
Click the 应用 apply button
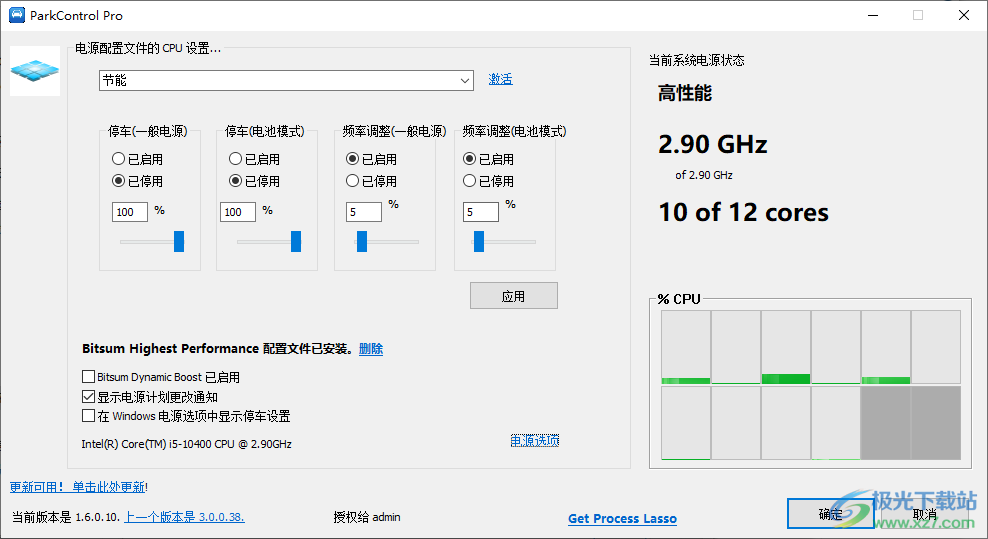pos(514,296)
